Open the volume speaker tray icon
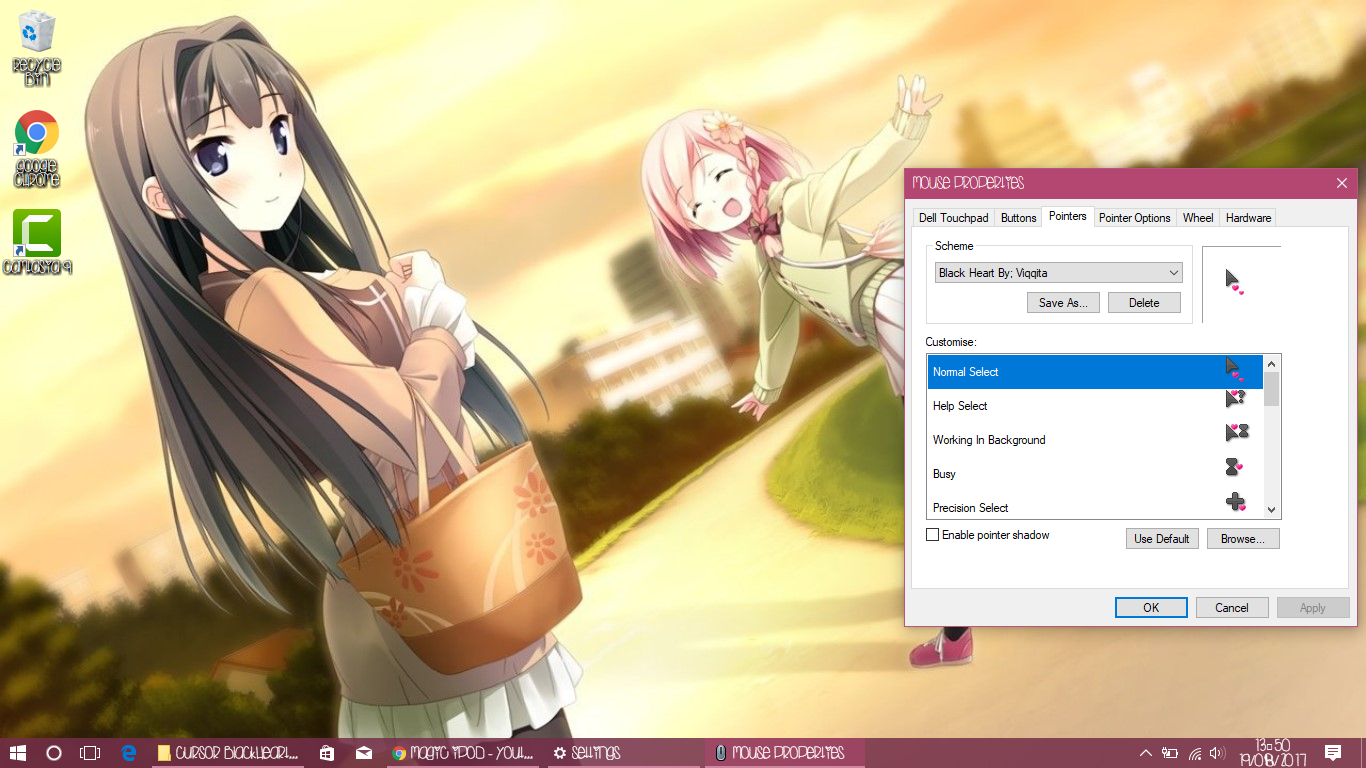This screenshot has width=1366, height=768. click(x=1217, y=753)
